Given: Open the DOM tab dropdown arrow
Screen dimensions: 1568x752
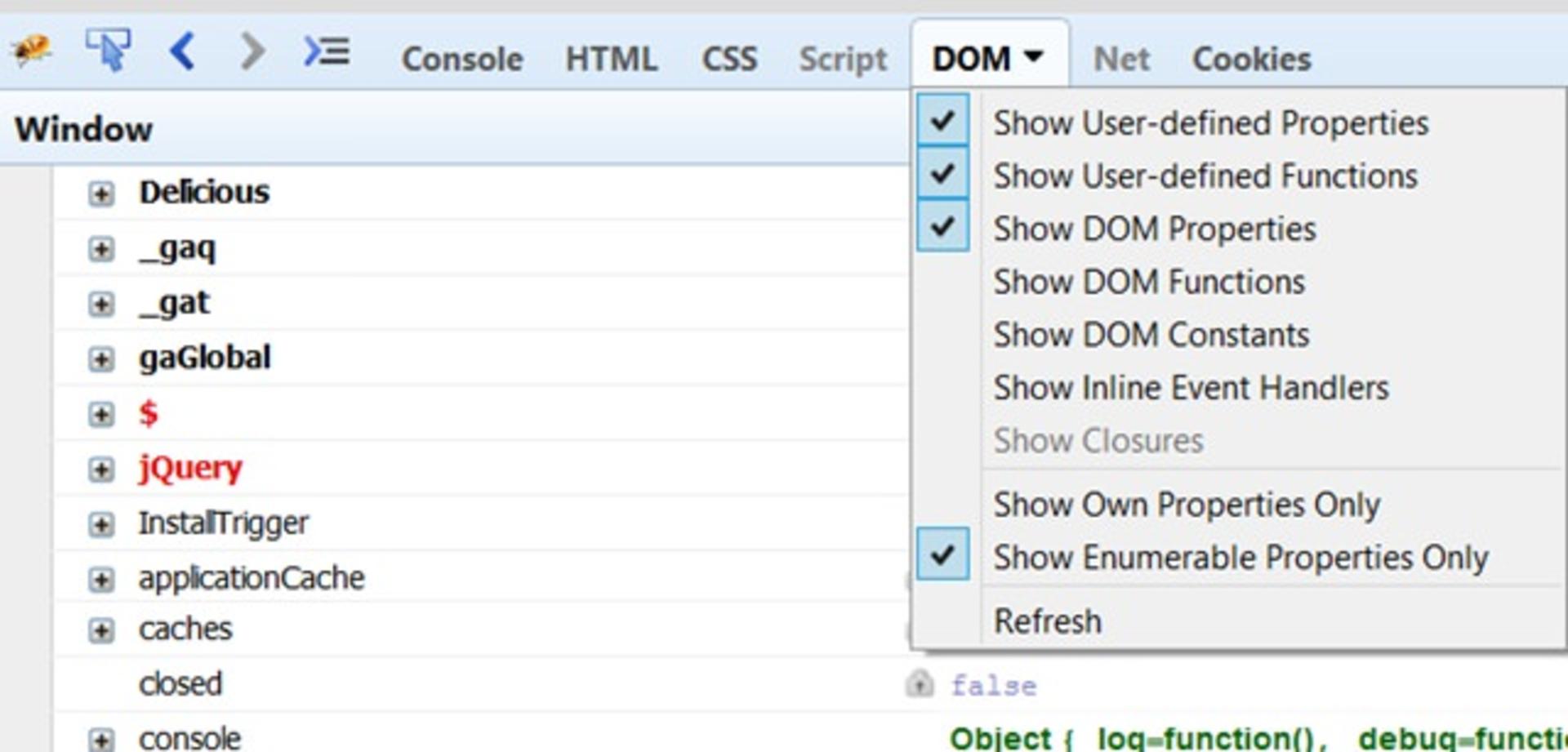Looking at the screenshot, I should tap(1033, 56).
